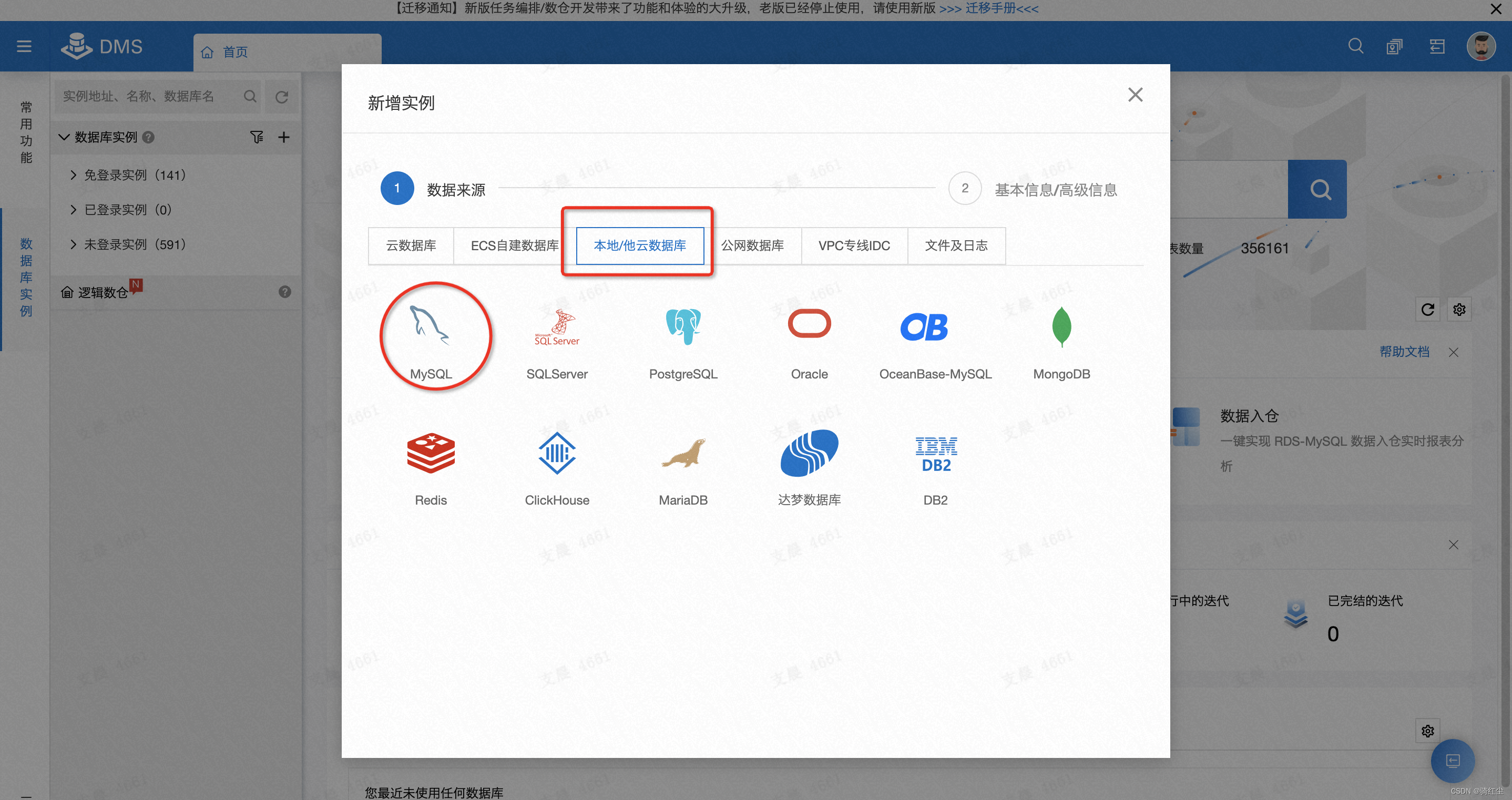Open the header search magnifier icon
Screen dimensions: 1512x800
coord(1355,46)
